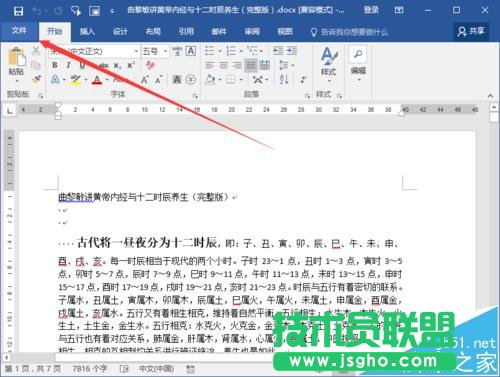
Task: Toggle bold formatting (B)
Action: pos(55,65)
